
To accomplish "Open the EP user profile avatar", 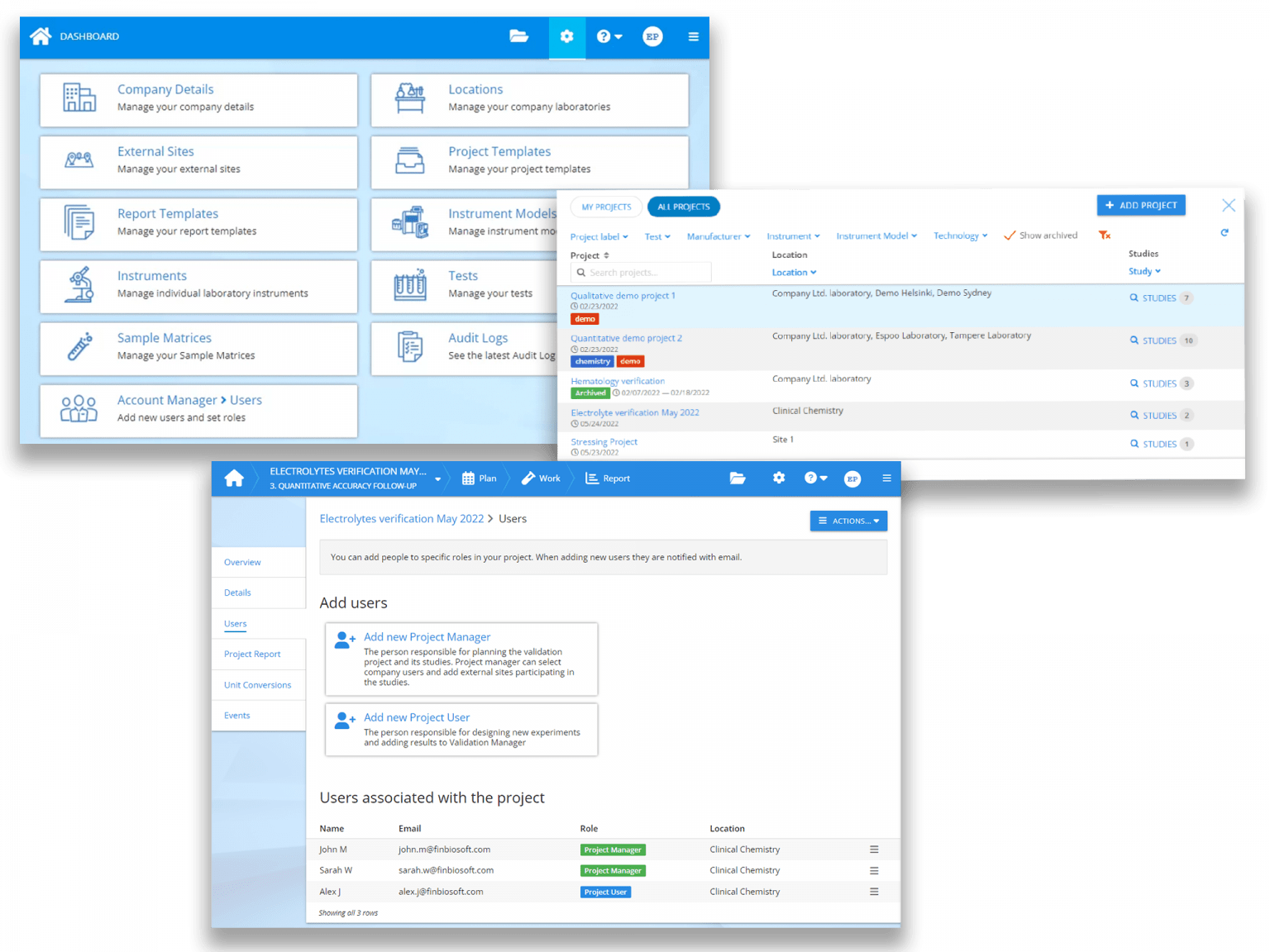I will pos(652,36).
